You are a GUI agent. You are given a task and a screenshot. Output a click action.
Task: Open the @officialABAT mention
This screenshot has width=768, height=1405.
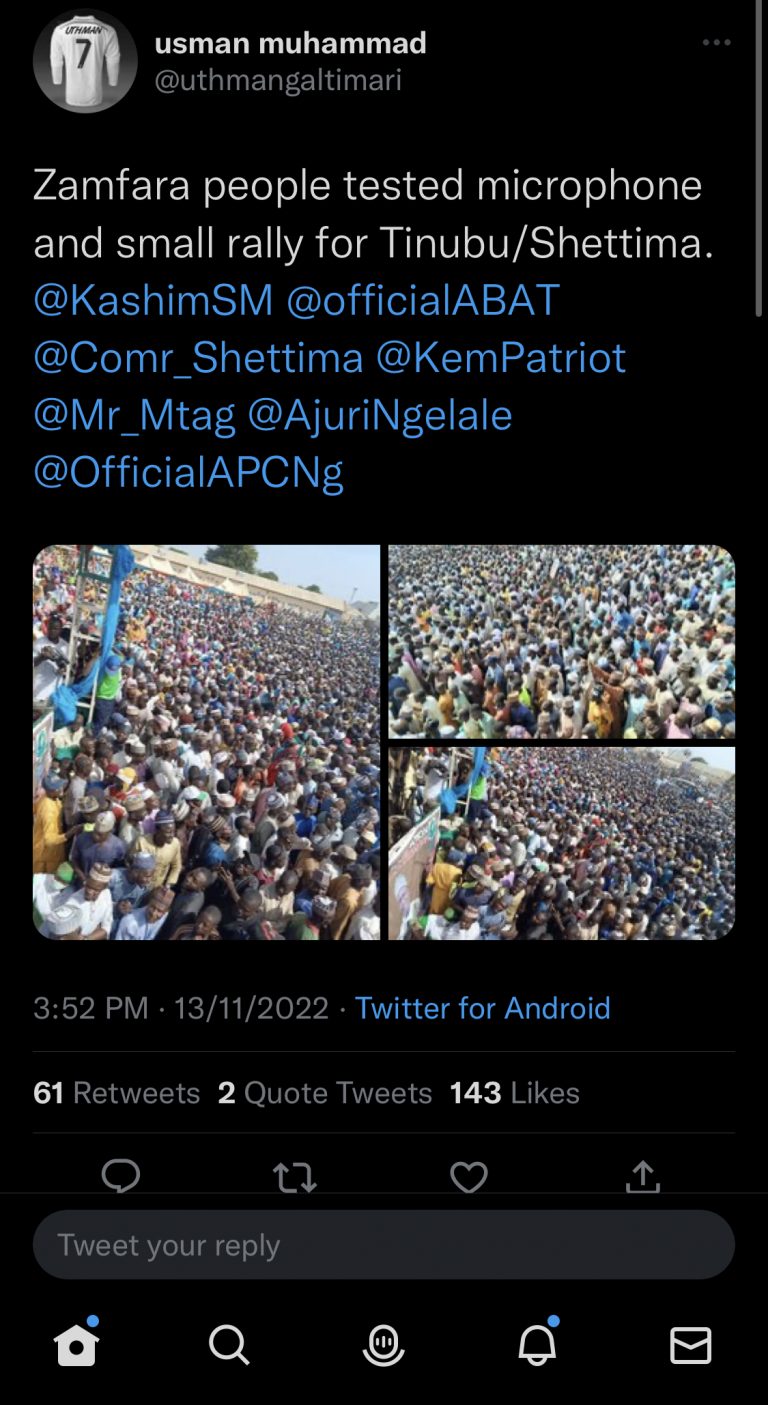[x=423, y=300]
